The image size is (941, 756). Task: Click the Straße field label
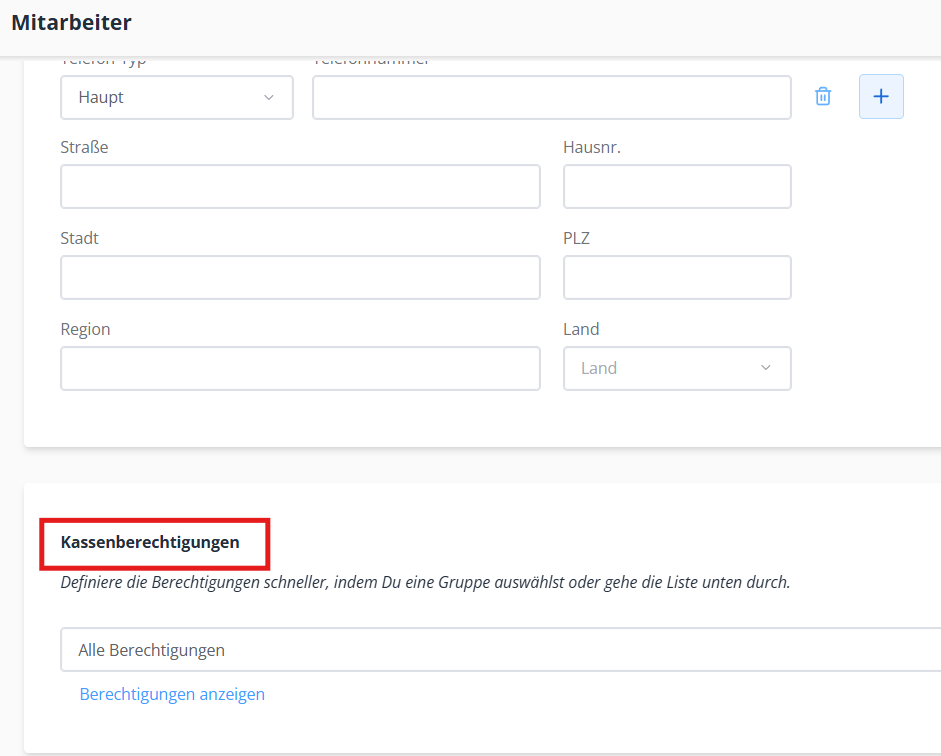(x=85, y=148)
